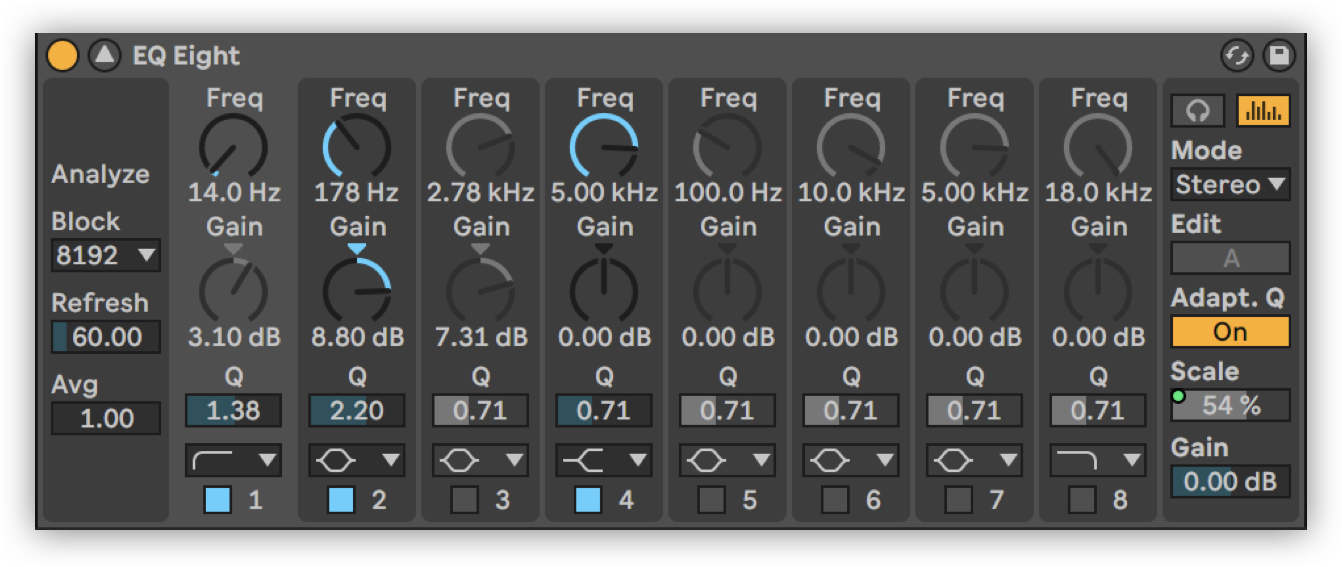Collapse the device with the triangle button

pos(104,55)
